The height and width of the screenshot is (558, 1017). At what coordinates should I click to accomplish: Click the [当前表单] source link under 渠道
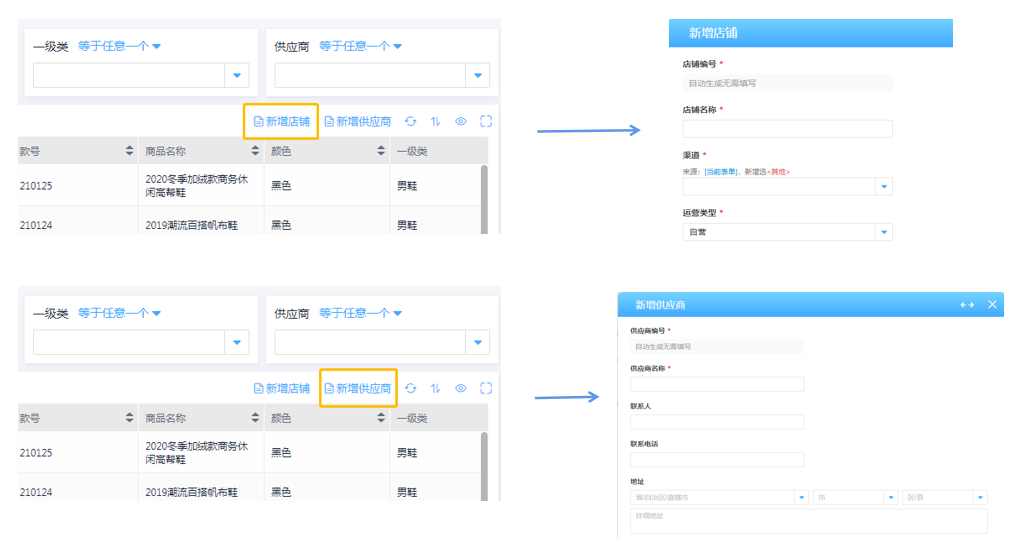click(722, 172)
